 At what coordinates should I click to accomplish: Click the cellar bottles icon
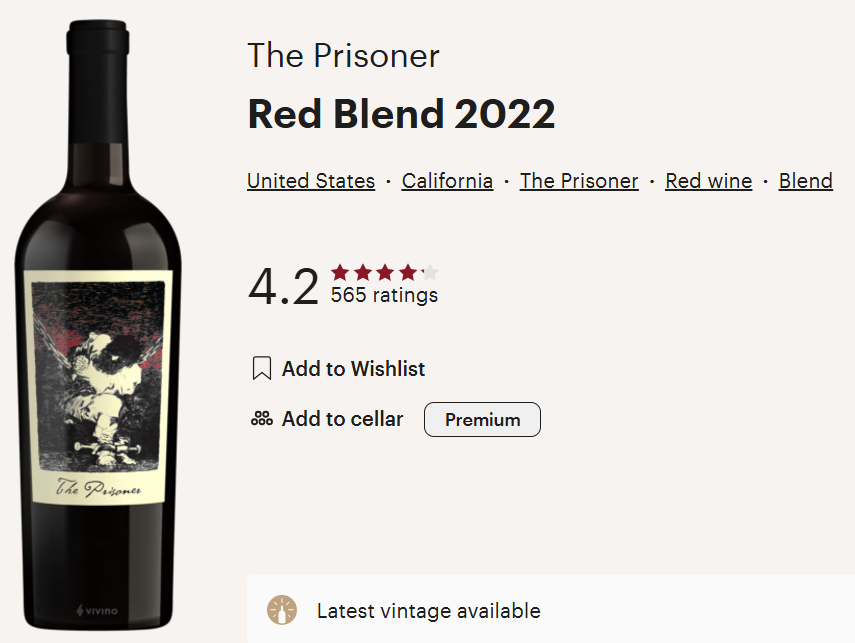click(261, 419)
